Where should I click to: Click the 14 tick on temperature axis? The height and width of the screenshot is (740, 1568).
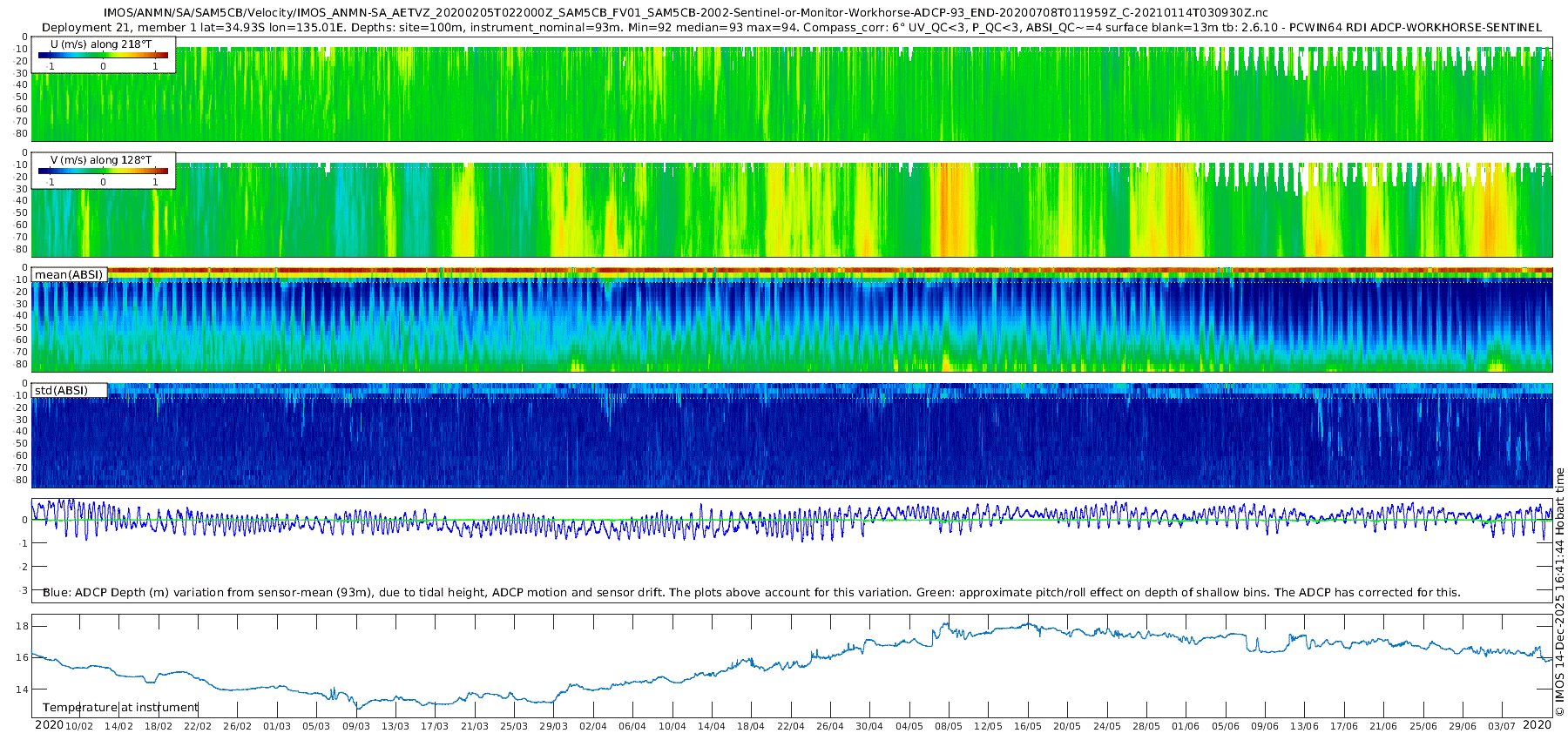pos(23,689)
